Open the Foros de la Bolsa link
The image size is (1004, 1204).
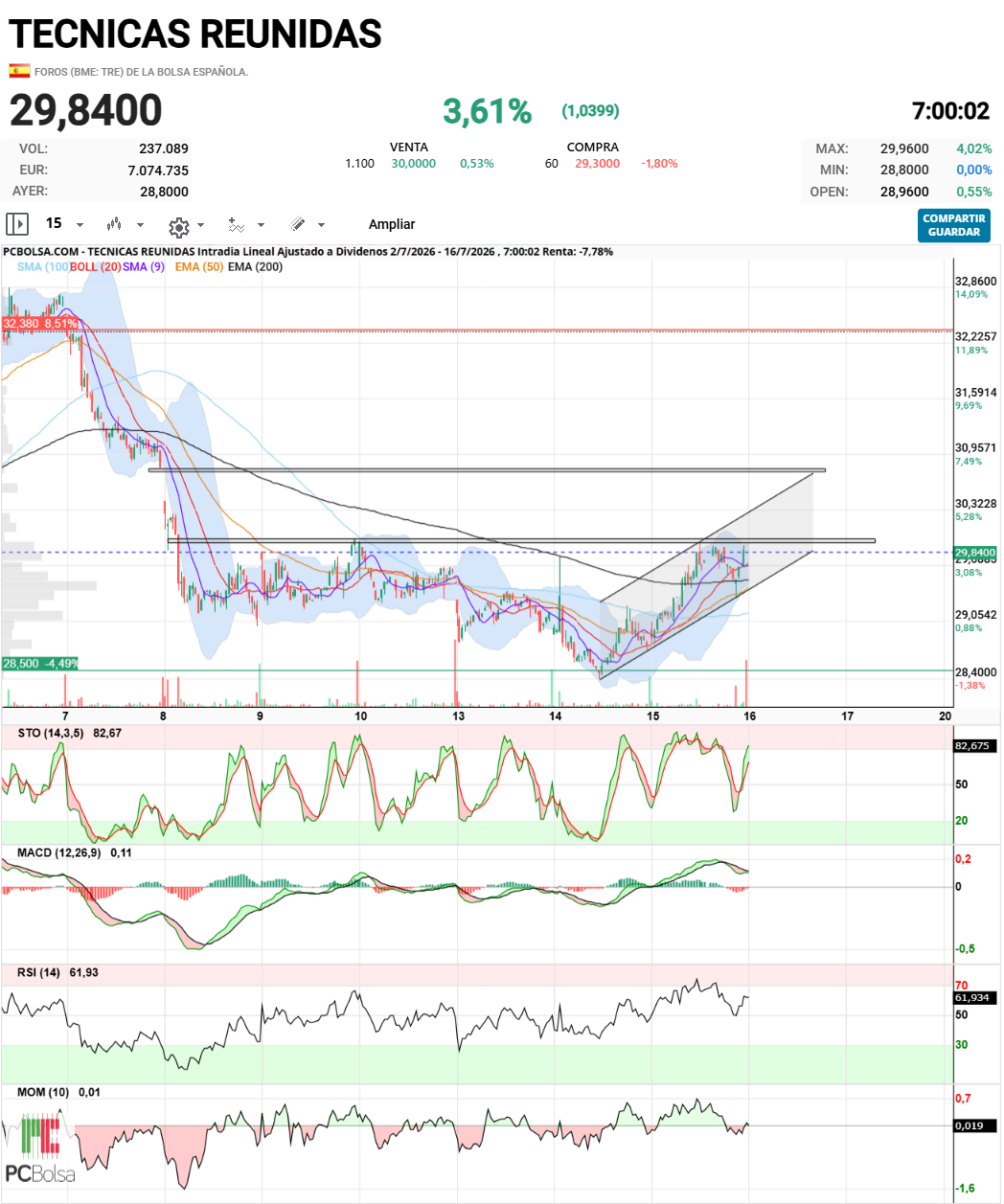pyautogui.click(x=141, y=72)
